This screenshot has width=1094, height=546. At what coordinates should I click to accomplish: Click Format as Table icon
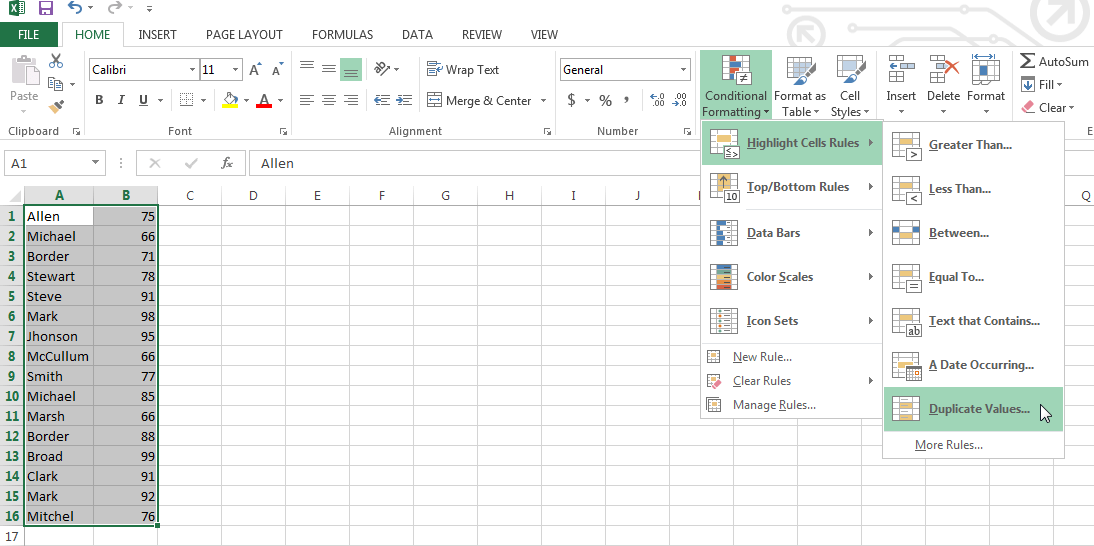(800, 70)
